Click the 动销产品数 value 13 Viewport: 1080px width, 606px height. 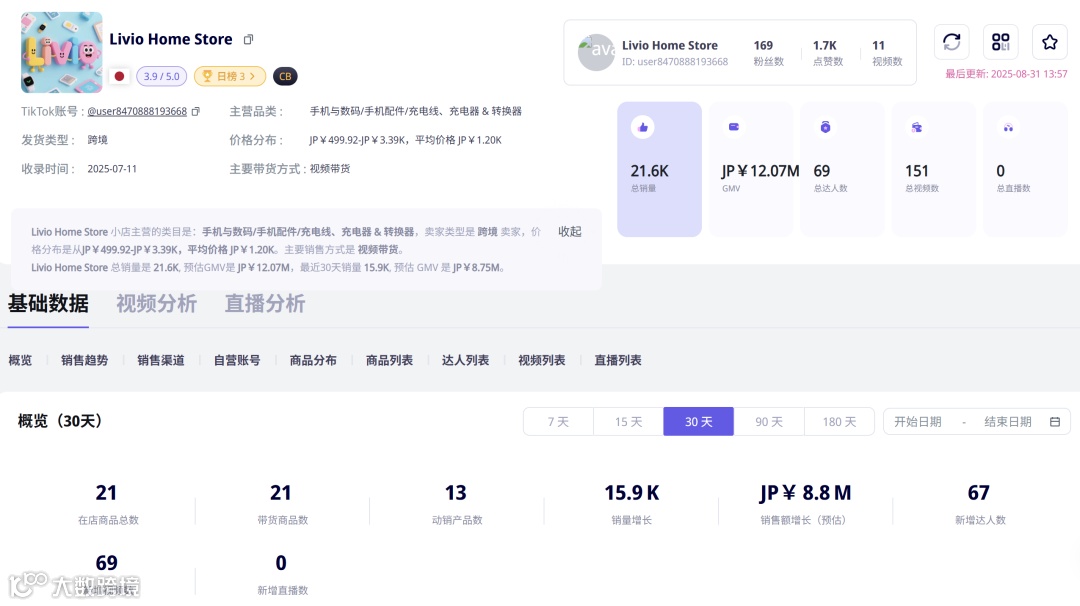[455, 492]
